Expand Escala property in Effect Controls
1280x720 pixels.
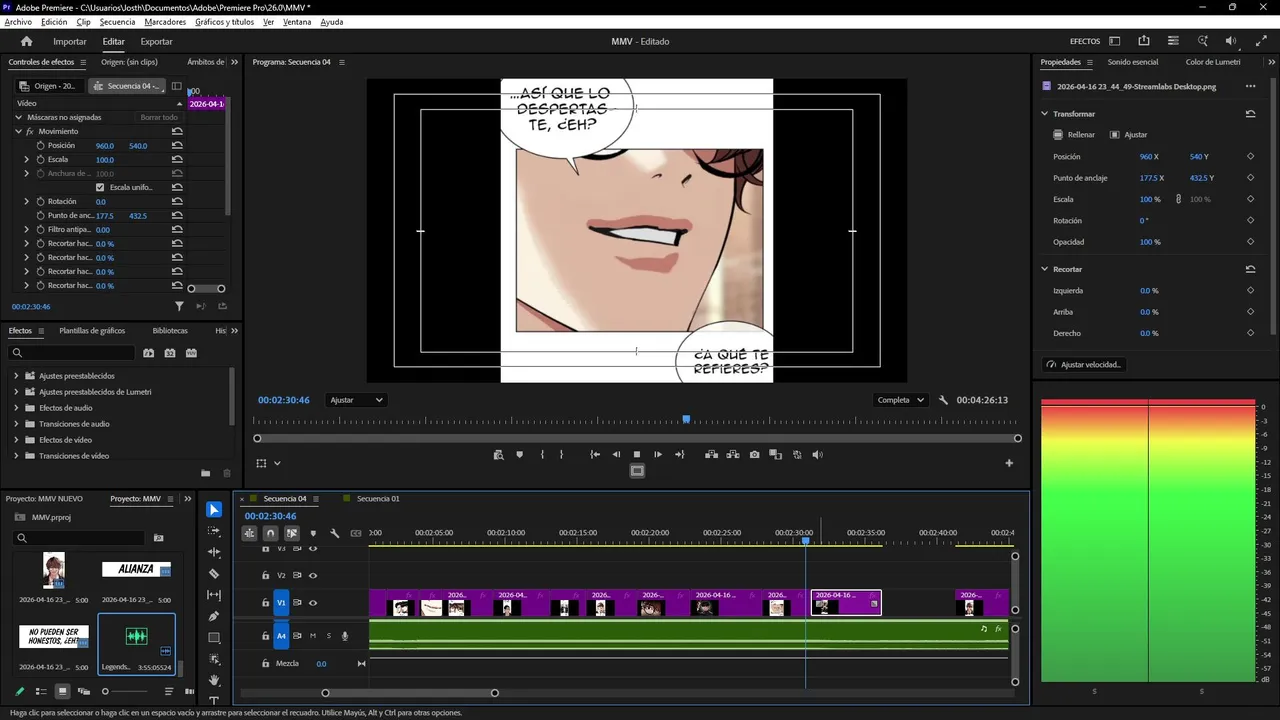[27, 159]
